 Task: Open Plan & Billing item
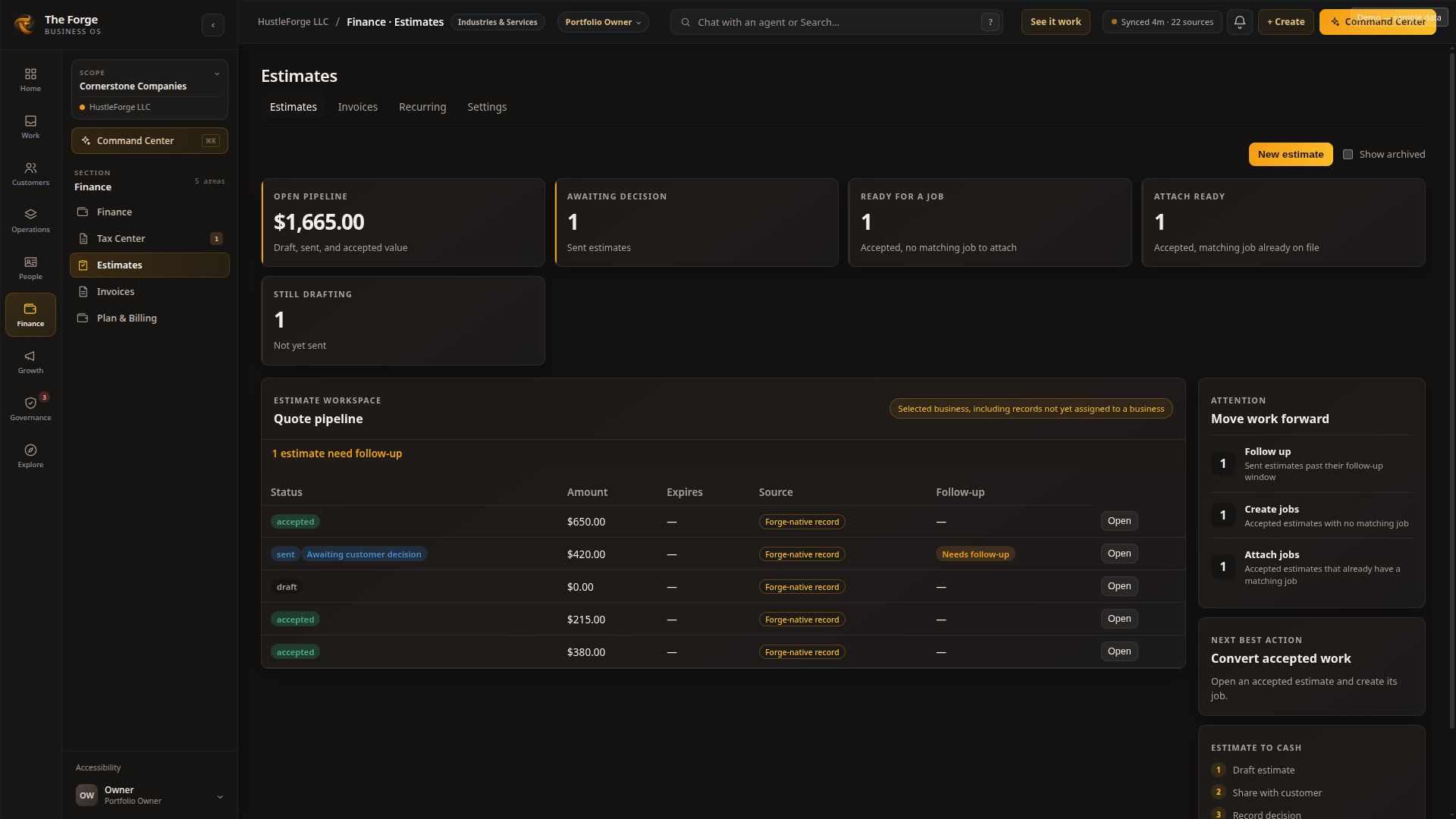click(149, 318)
